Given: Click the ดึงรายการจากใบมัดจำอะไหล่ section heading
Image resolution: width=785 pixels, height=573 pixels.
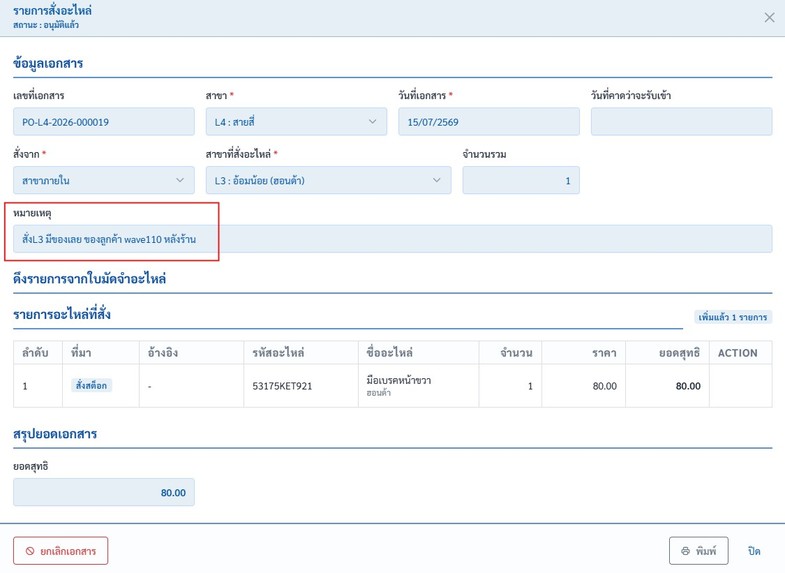Looking at the screenshot, I should click(90, 279).
